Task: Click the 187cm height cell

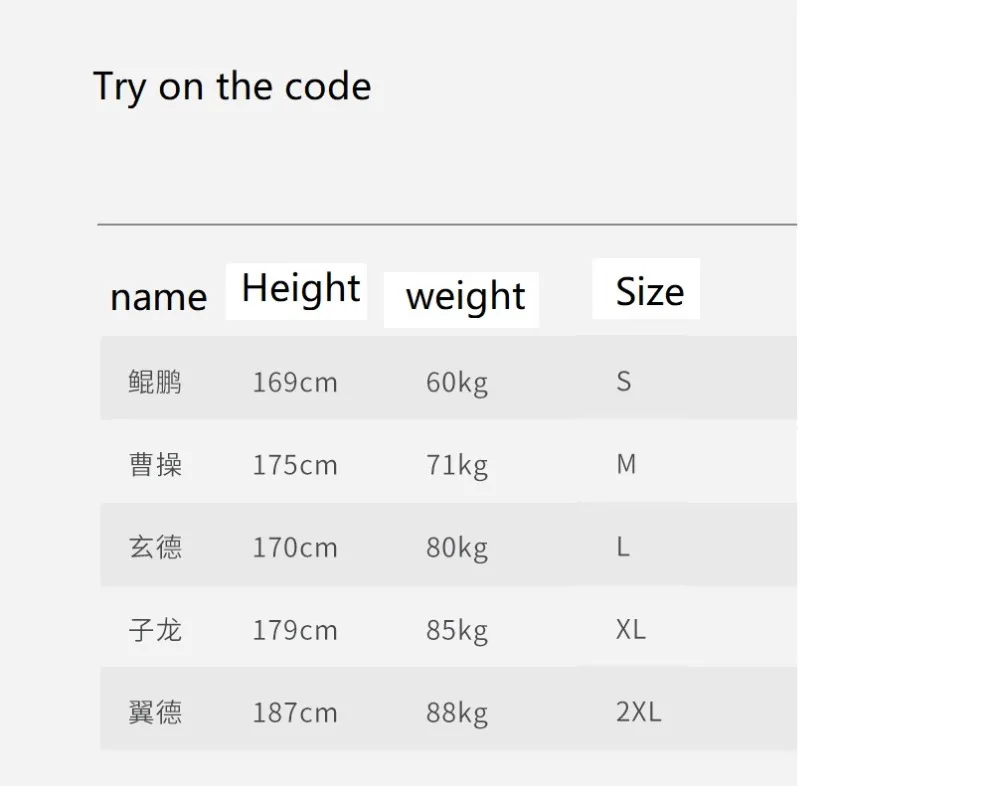Action: tap(295, 713)
